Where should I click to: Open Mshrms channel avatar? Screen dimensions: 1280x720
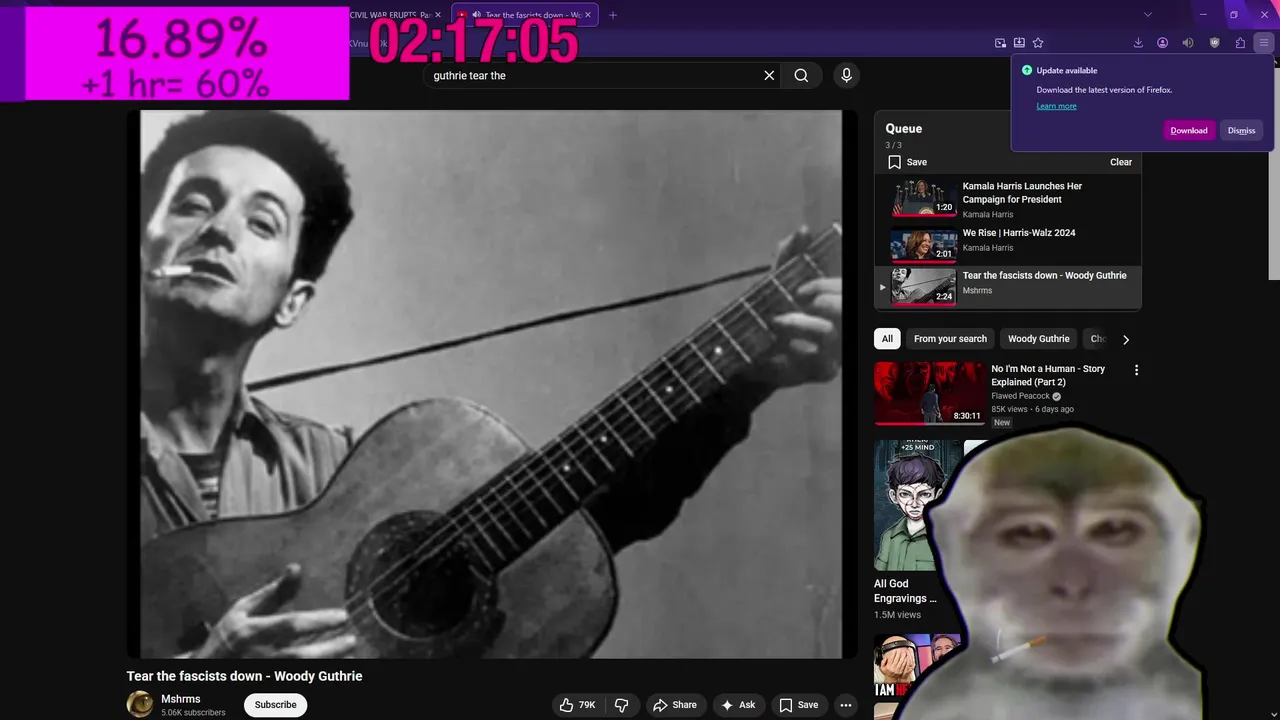coord(140,704)
